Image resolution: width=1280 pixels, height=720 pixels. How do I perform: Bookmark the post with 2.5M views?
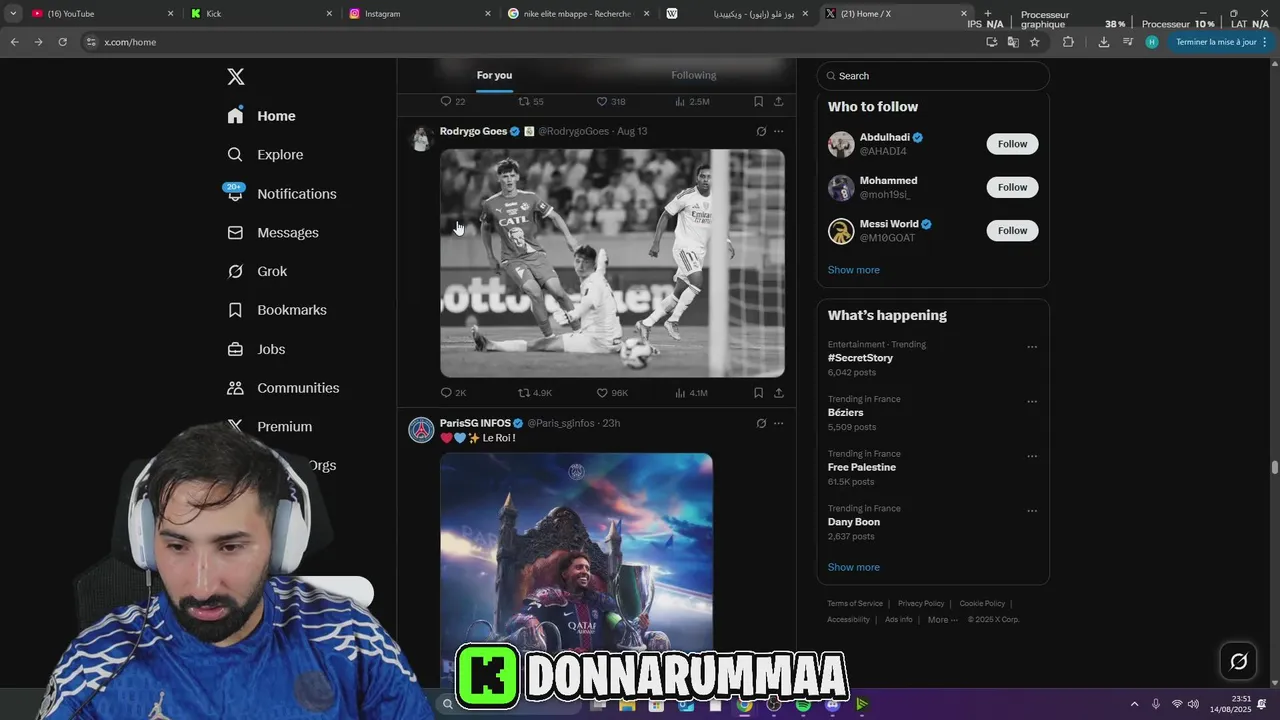(x=758, y=102)
